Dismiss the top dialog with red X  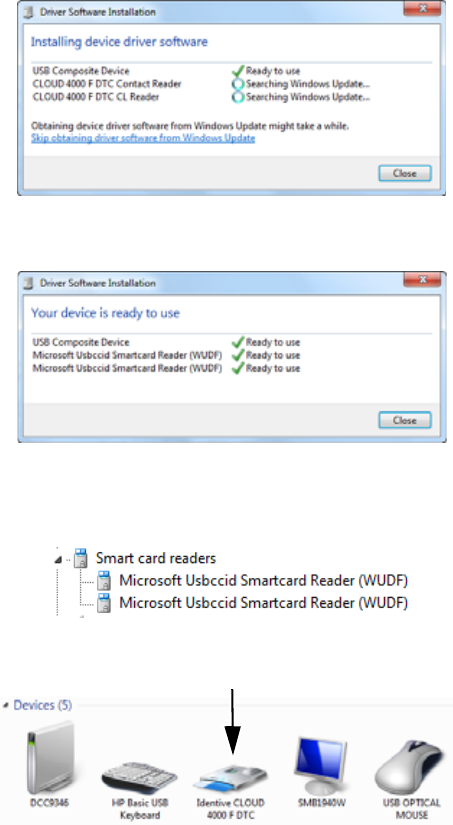click(x=422, y=9)
